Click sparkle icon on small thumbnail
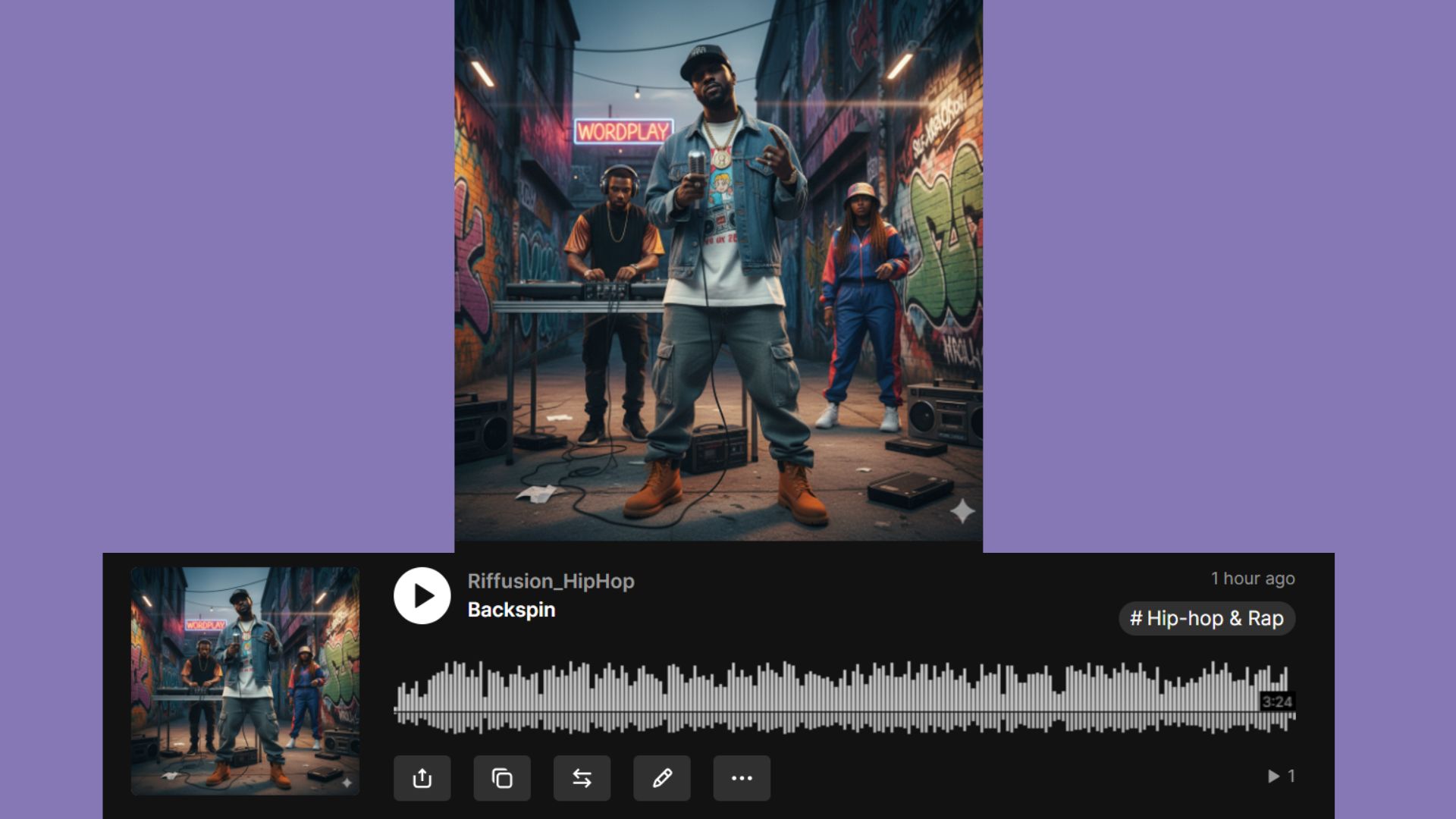This screenshot has height=819, width=1456. 347,783
